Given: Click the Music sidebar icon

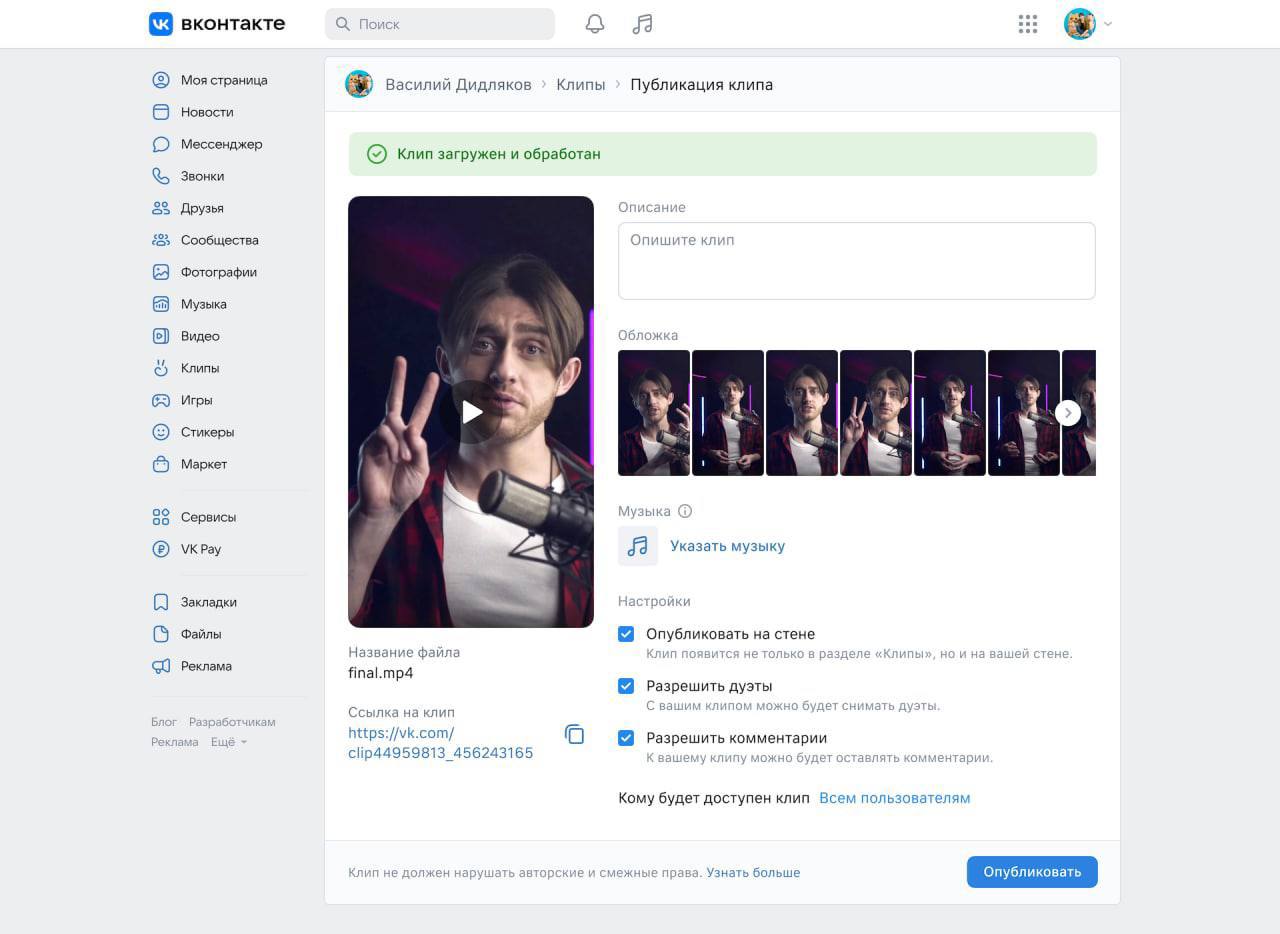Looking at the screenshot, I should (161, 304).
